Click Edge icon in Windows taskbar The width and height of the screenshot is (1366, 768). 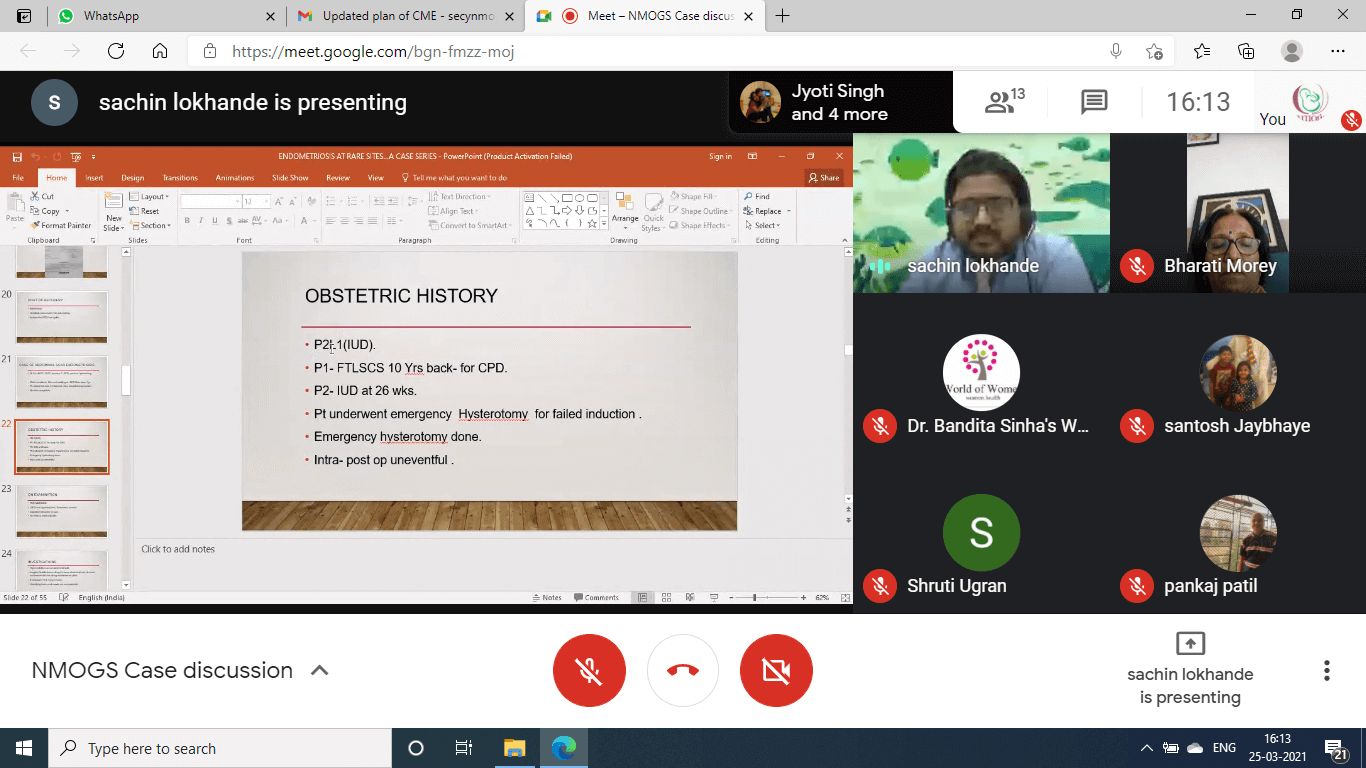[564, 748]
